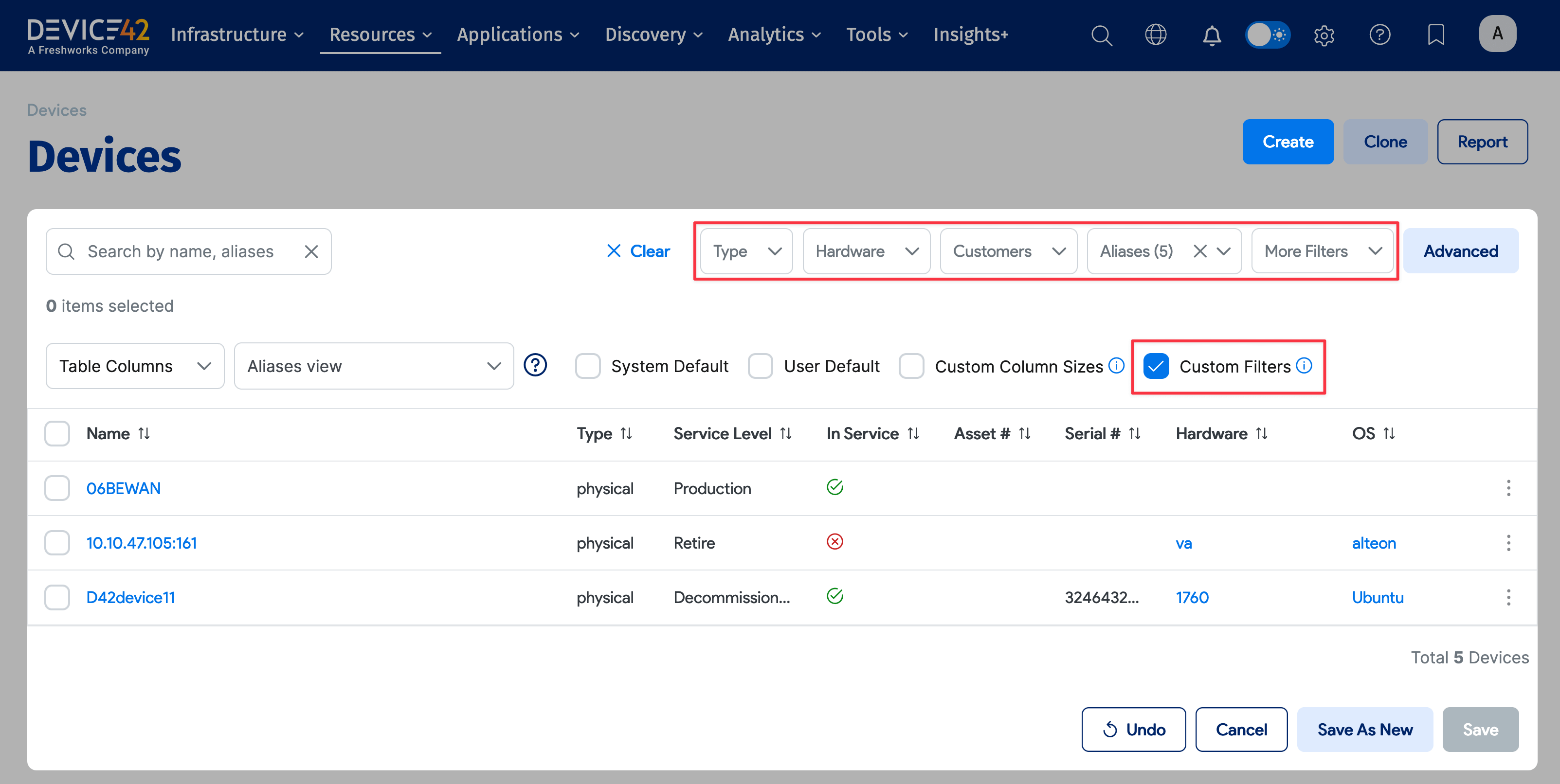Open the bookmark icon in navbar

pyautogui.click(x=1435, y=35)
